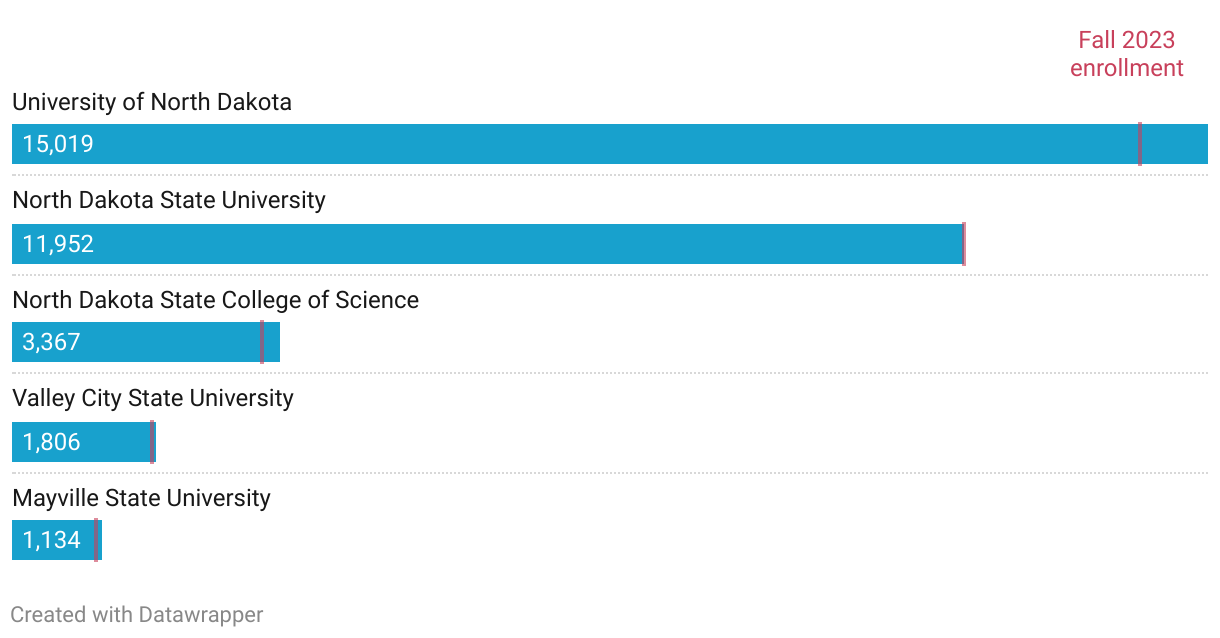The height and width of the screenshot is (638, 1220).
Task: Click the Valley City State University label
Action: [x=153, y=398]
